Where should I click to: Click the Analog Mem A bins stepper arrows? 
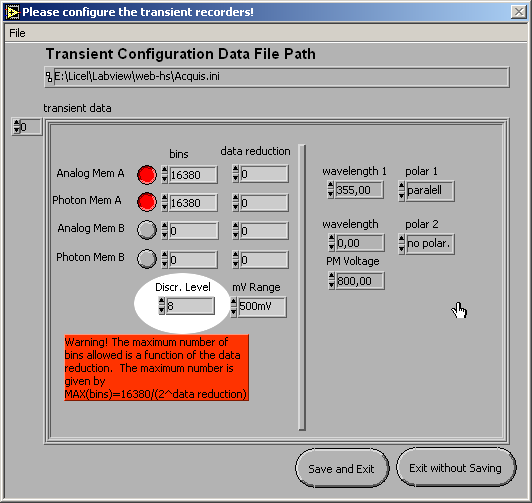[x=165, y=175]
